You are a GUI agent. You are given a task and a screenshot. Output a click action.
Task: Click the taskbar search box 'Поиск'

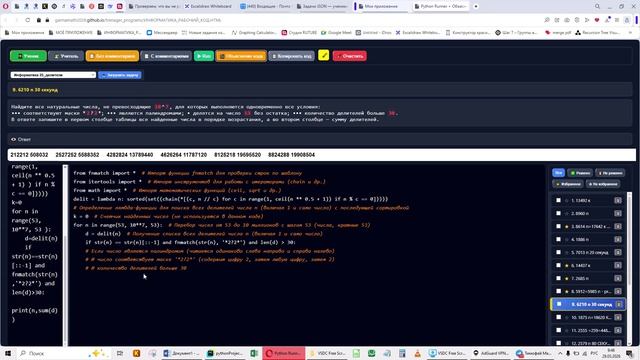(x=53, y=353)
